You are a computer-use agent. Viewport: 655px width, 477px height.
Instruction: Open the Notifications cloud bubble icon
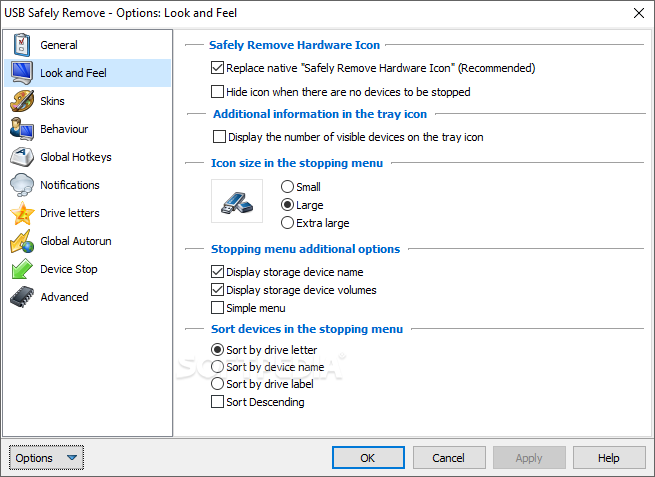pyautogui.click(x=22, y=185)
